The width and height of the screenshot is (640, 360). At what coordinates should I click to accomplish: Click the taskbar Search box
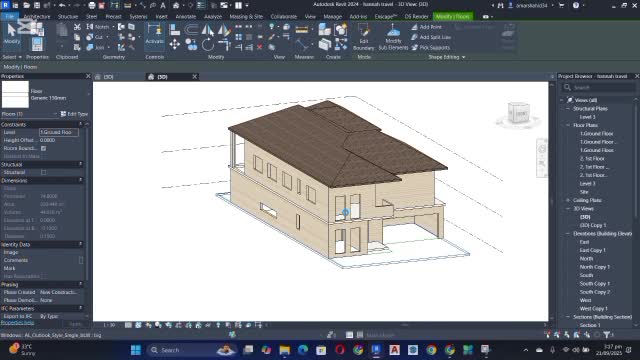click(192, 350)
